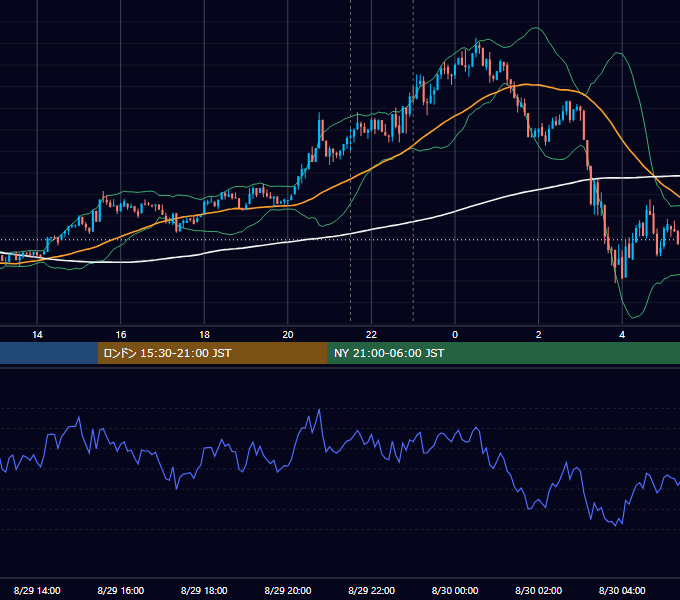
Task: Click the 8/29 16:00 time label
Action: click(121, 590)
